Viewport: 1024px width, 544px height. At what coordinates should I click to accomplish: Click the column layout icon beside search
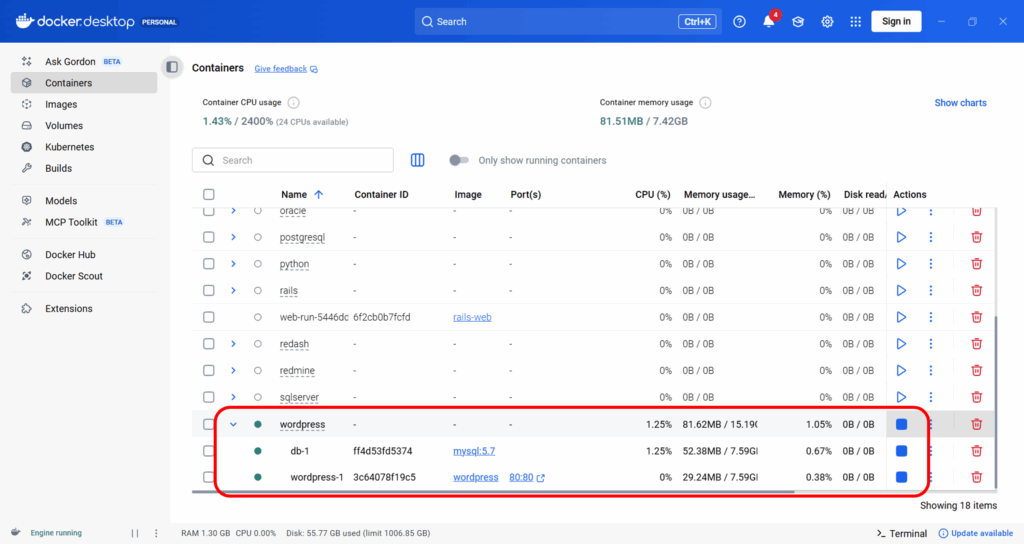pos(418,160)
